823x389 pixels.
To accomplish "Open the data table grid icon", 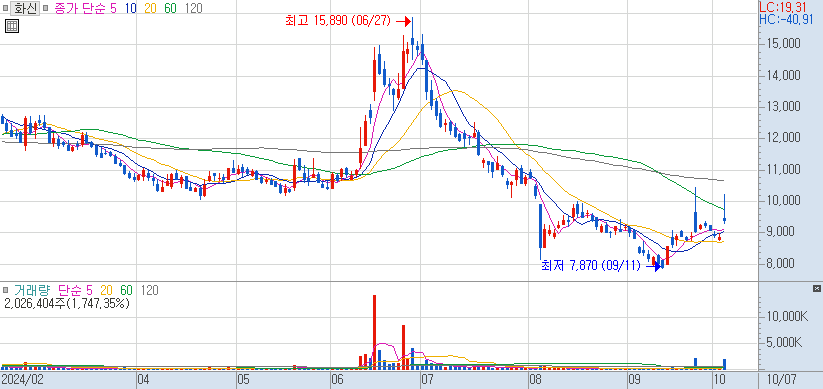I will [x=12, y=26].
